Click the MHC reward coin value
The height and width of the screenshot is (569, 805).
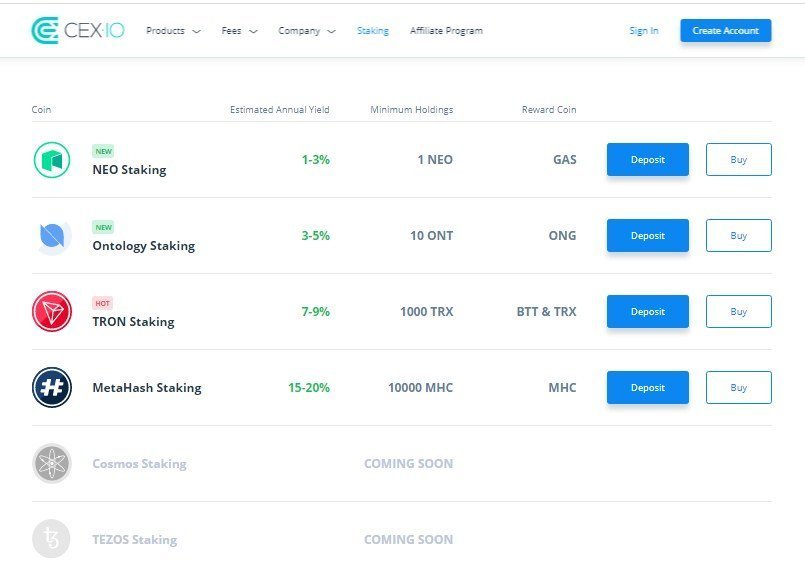[563, 388]
